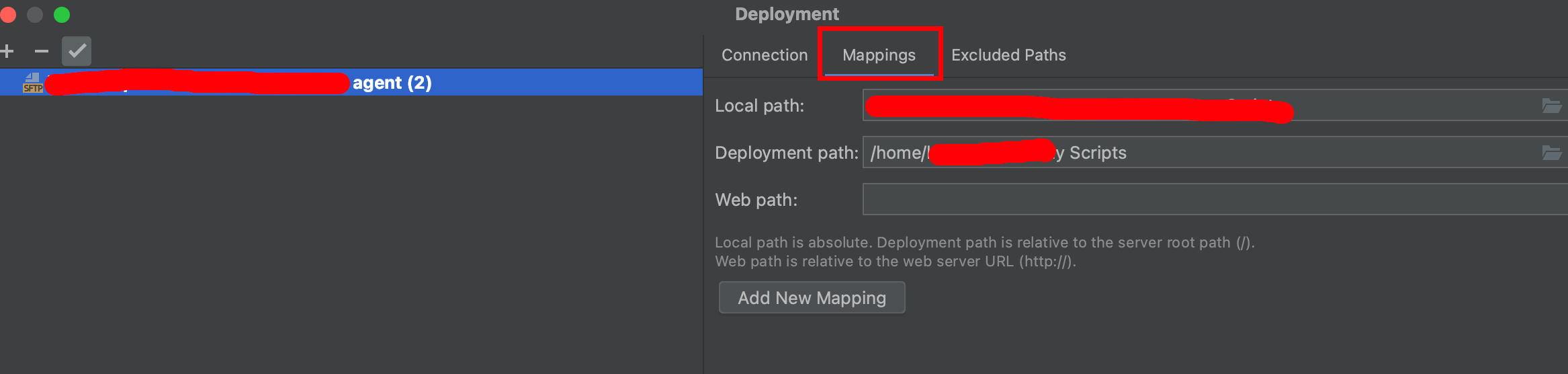Click the plus icon to add a server
Image resolution: width=1568 pixels, height=374 pixels.
7,51
